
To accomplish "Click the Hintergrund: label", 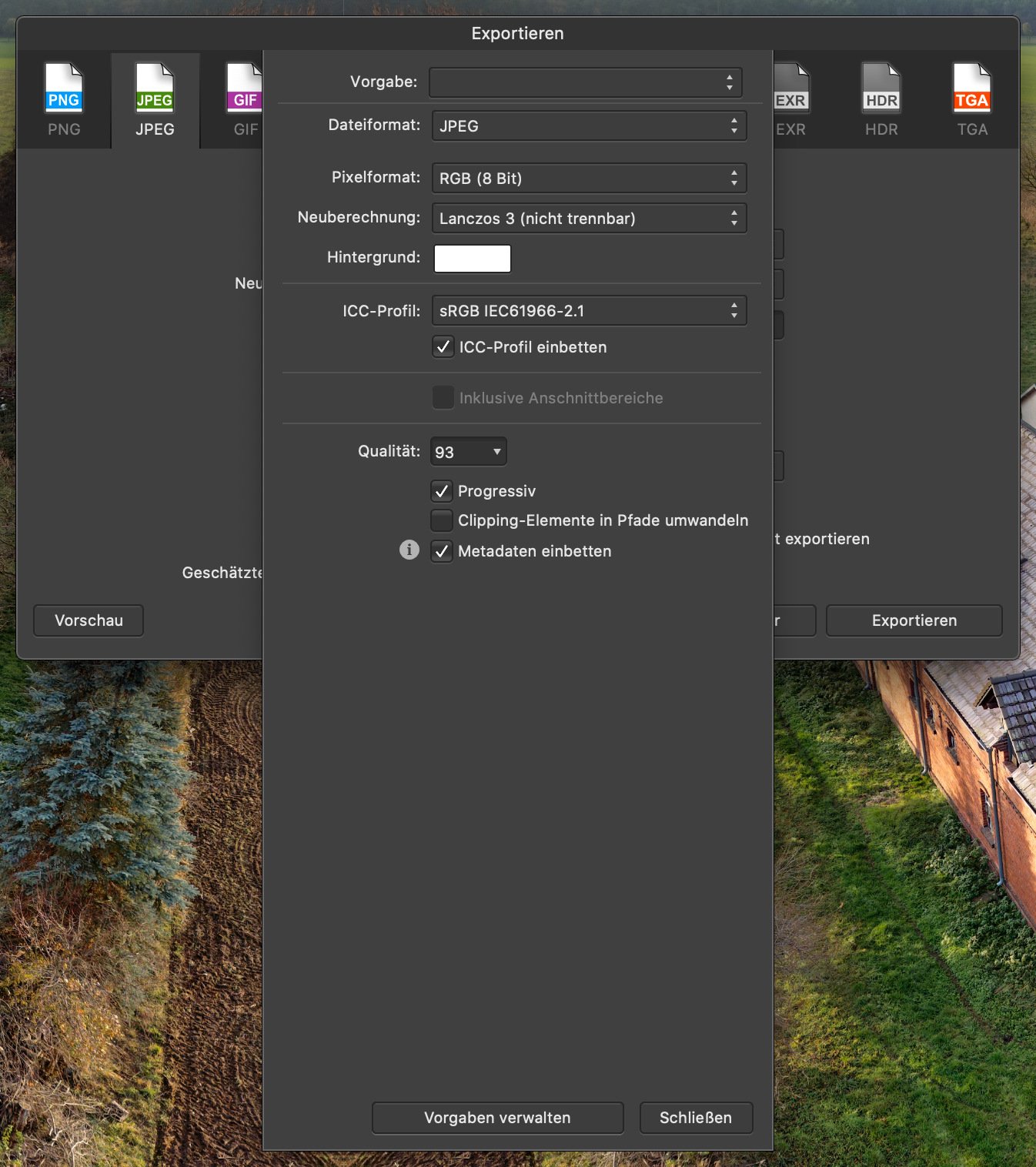I will point(374,257).
